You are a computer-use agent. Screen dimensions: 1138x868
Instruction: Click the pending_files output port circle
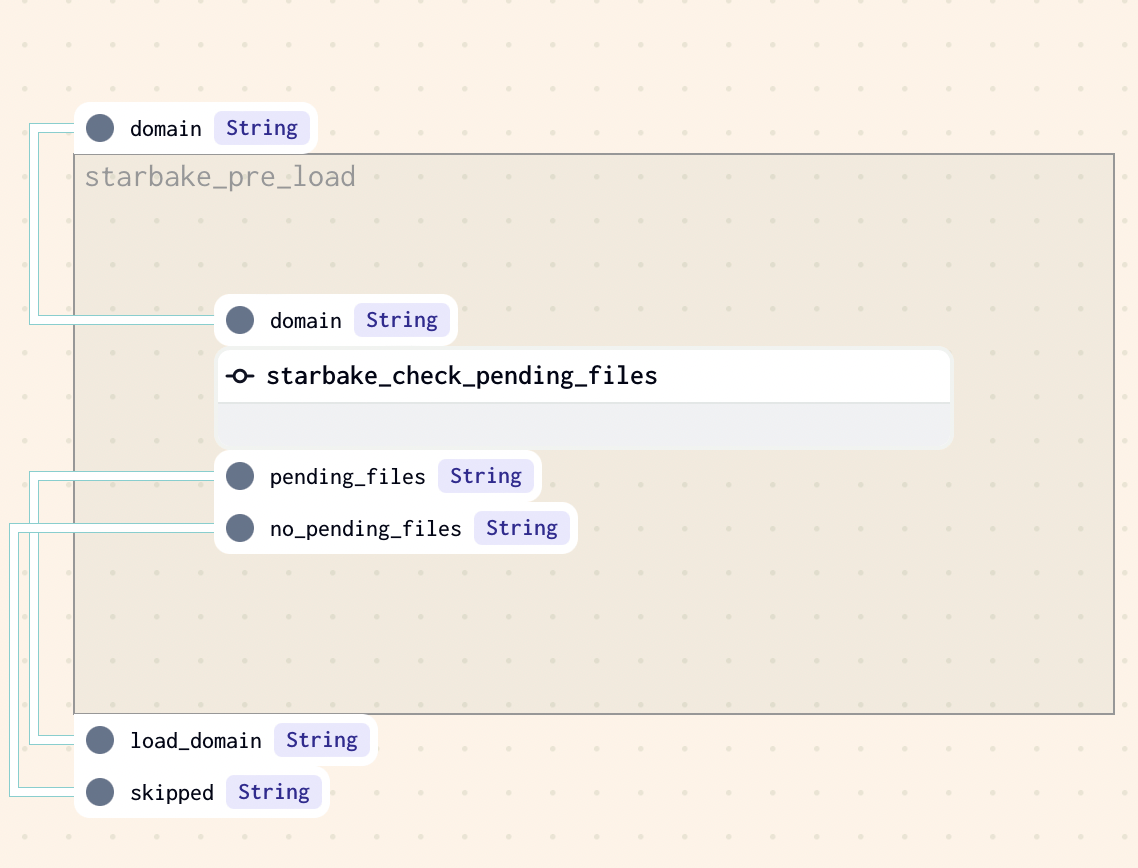240,476
